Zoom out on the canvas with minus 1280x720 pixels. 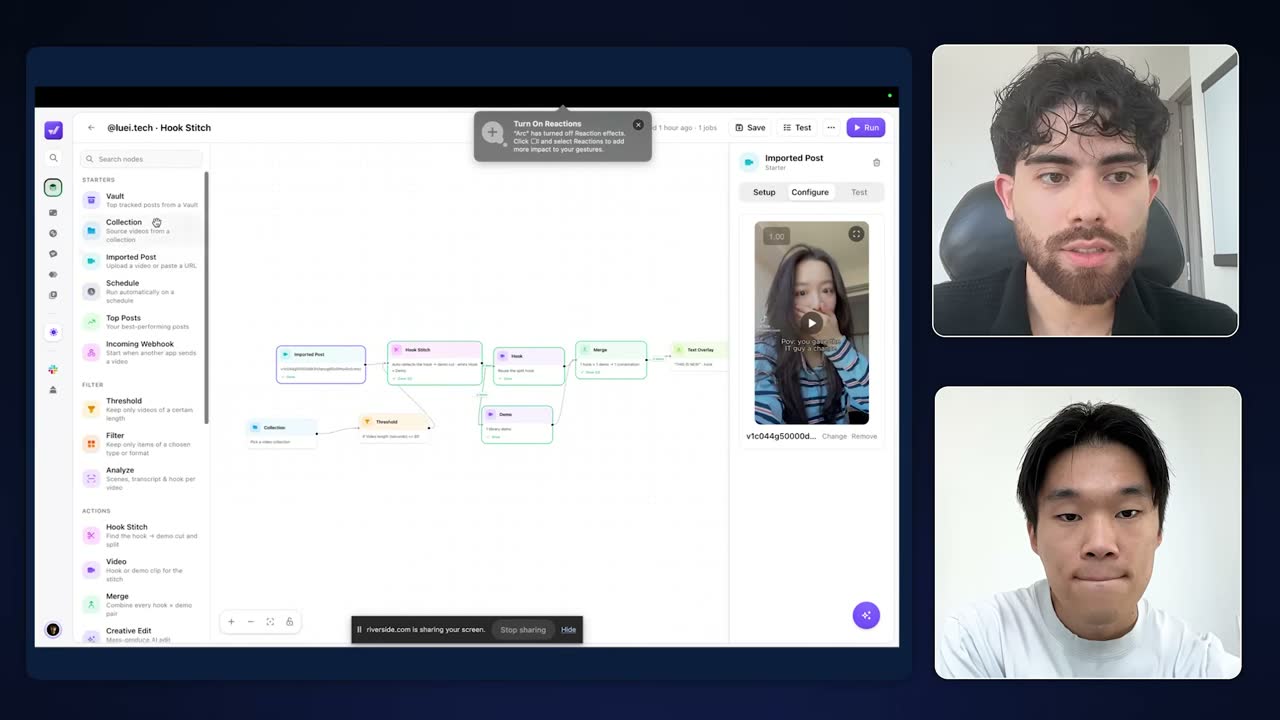(x=251, y=622)
